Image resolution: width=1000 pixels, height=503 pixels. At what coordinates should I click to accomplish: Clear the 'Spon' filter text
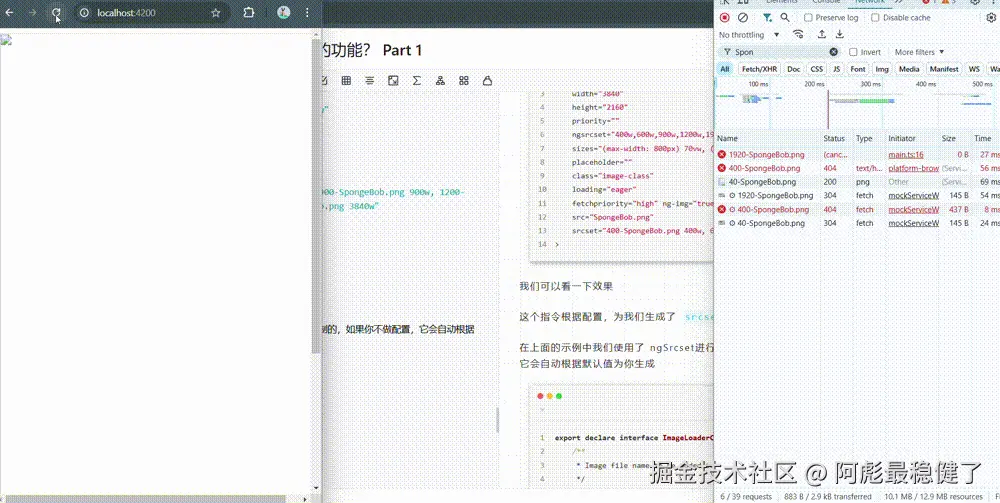[x=834, y=52]
